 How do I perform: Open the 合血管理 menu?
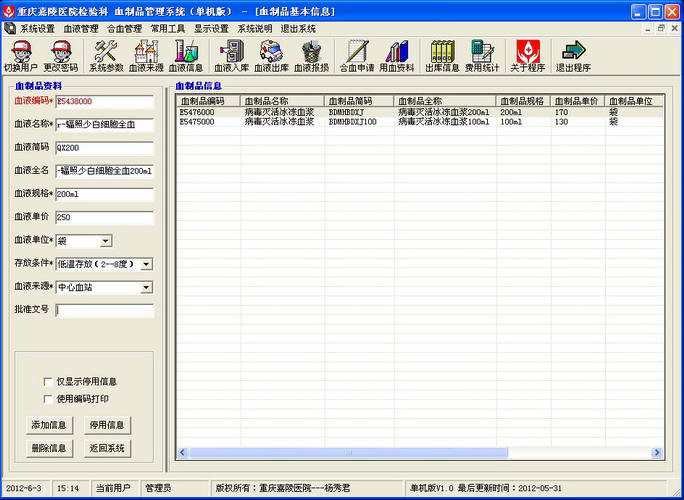click(x=125, y=29)
